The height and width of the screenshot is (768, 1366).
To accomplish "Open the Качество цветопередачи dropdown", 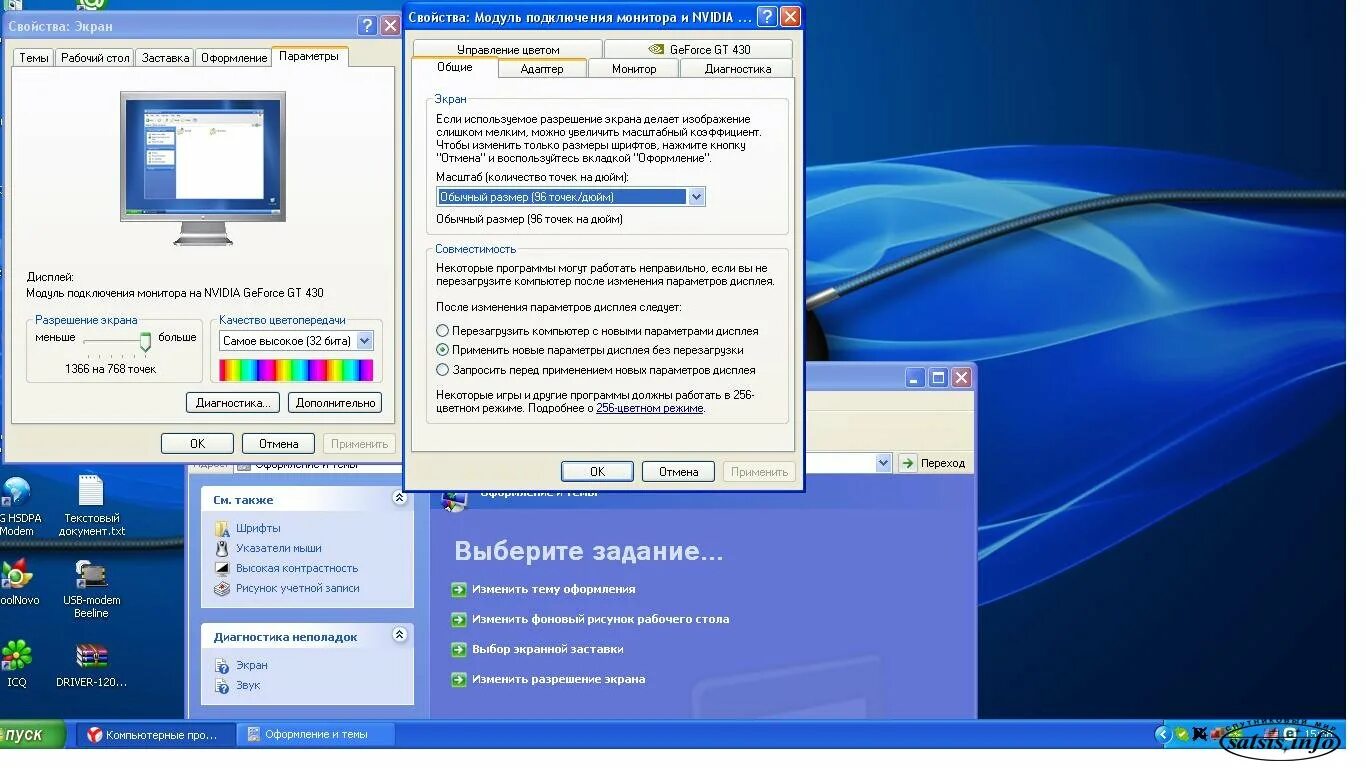I will pos(364,341).
